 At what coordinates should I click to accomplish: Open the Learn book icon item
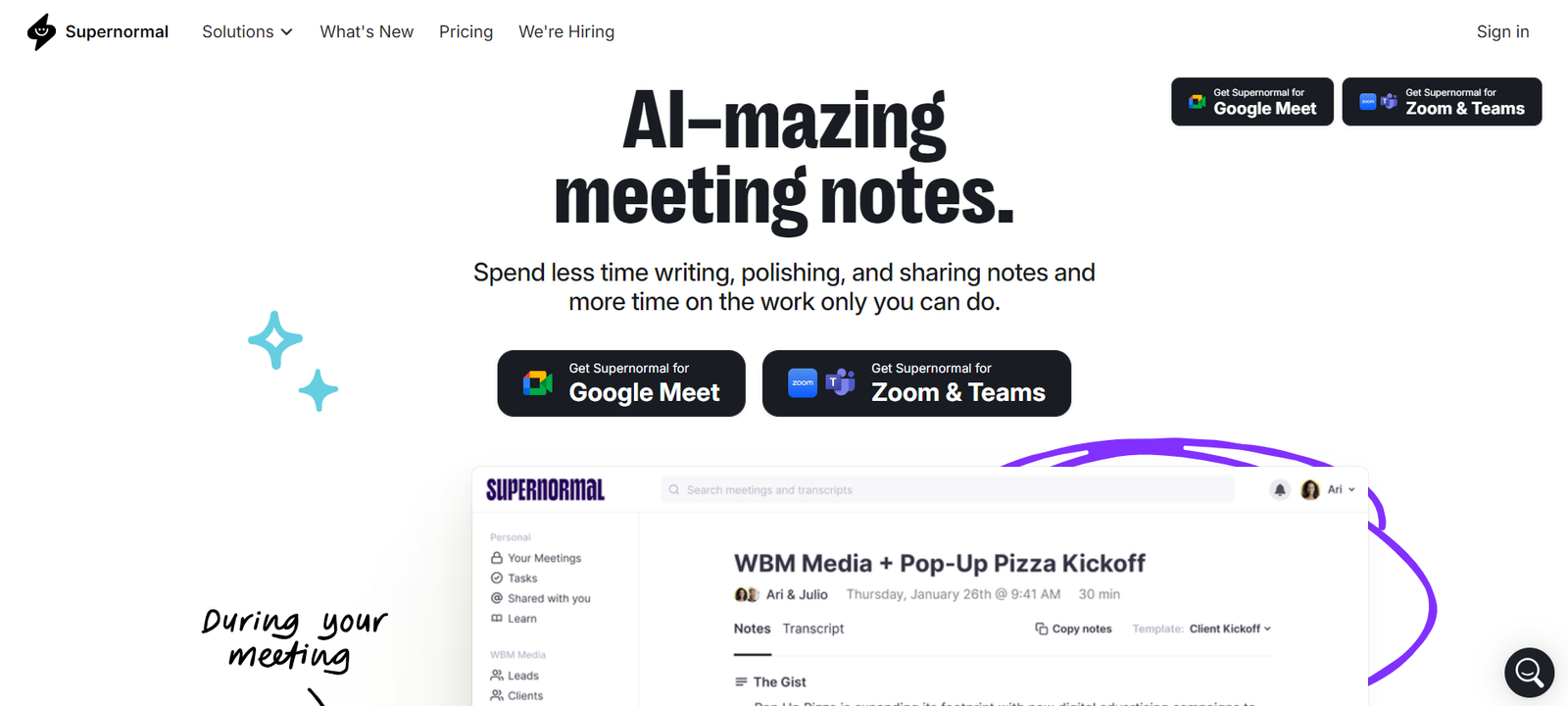click(x=497, y=619)
